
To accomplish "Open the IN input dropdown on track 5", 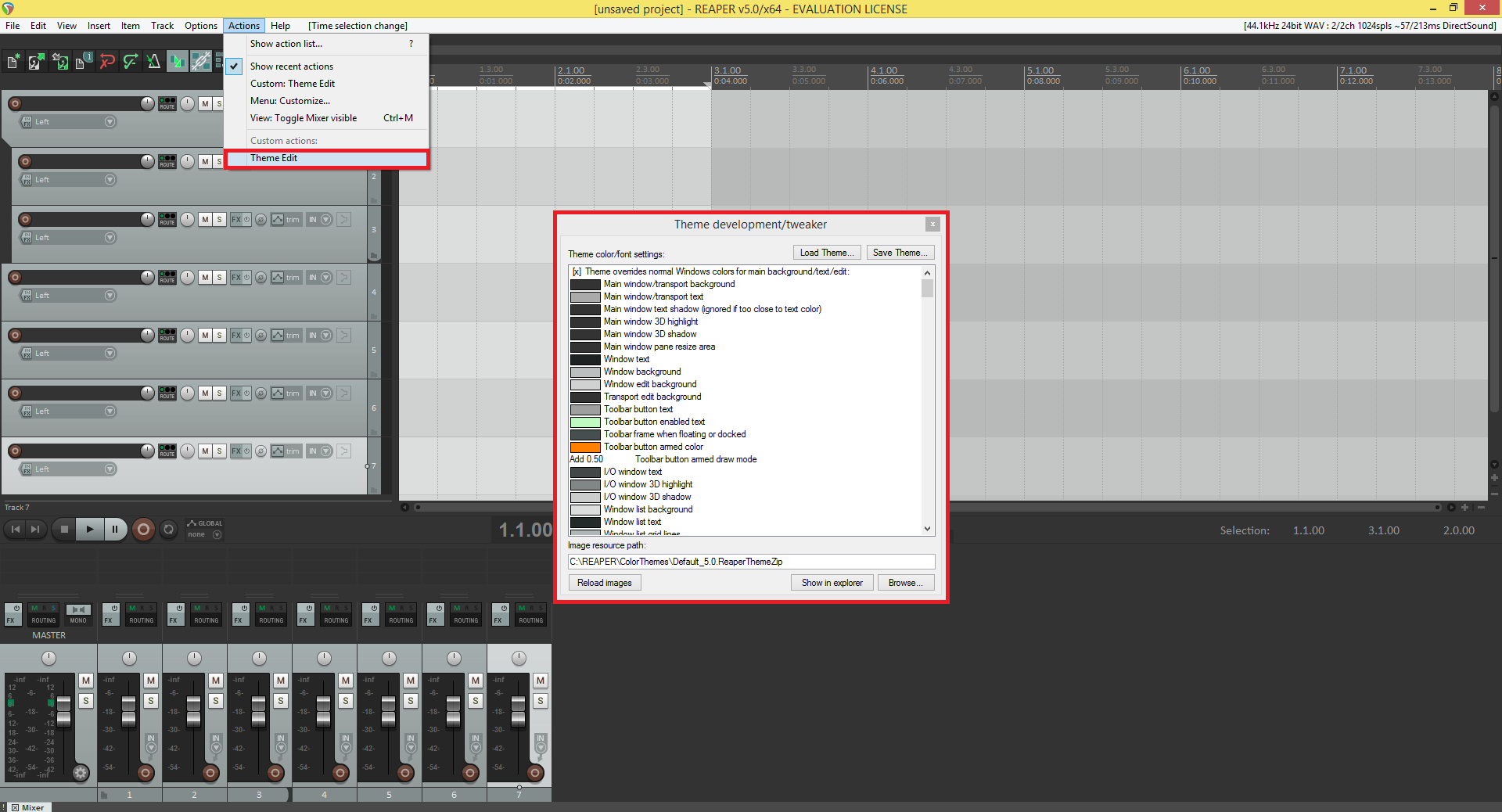I will [x=326, y=336].
